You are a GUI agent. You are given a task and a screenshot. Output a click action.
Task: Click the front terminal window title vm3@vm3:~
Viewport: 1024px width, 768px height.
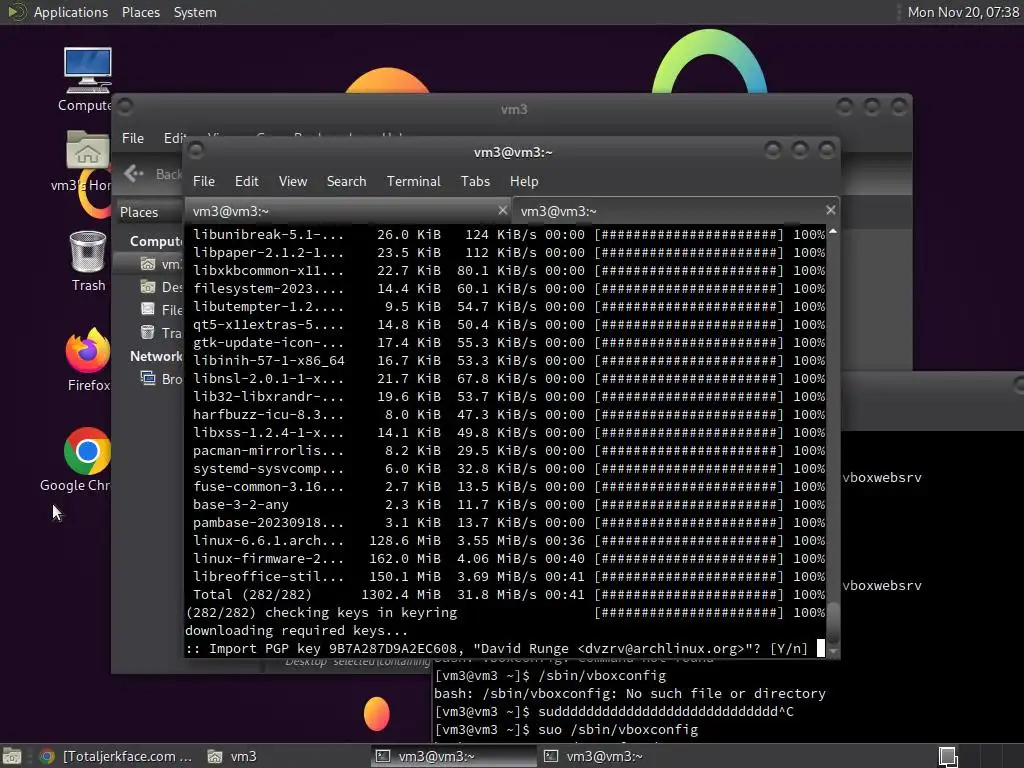[x=513, y=152]
